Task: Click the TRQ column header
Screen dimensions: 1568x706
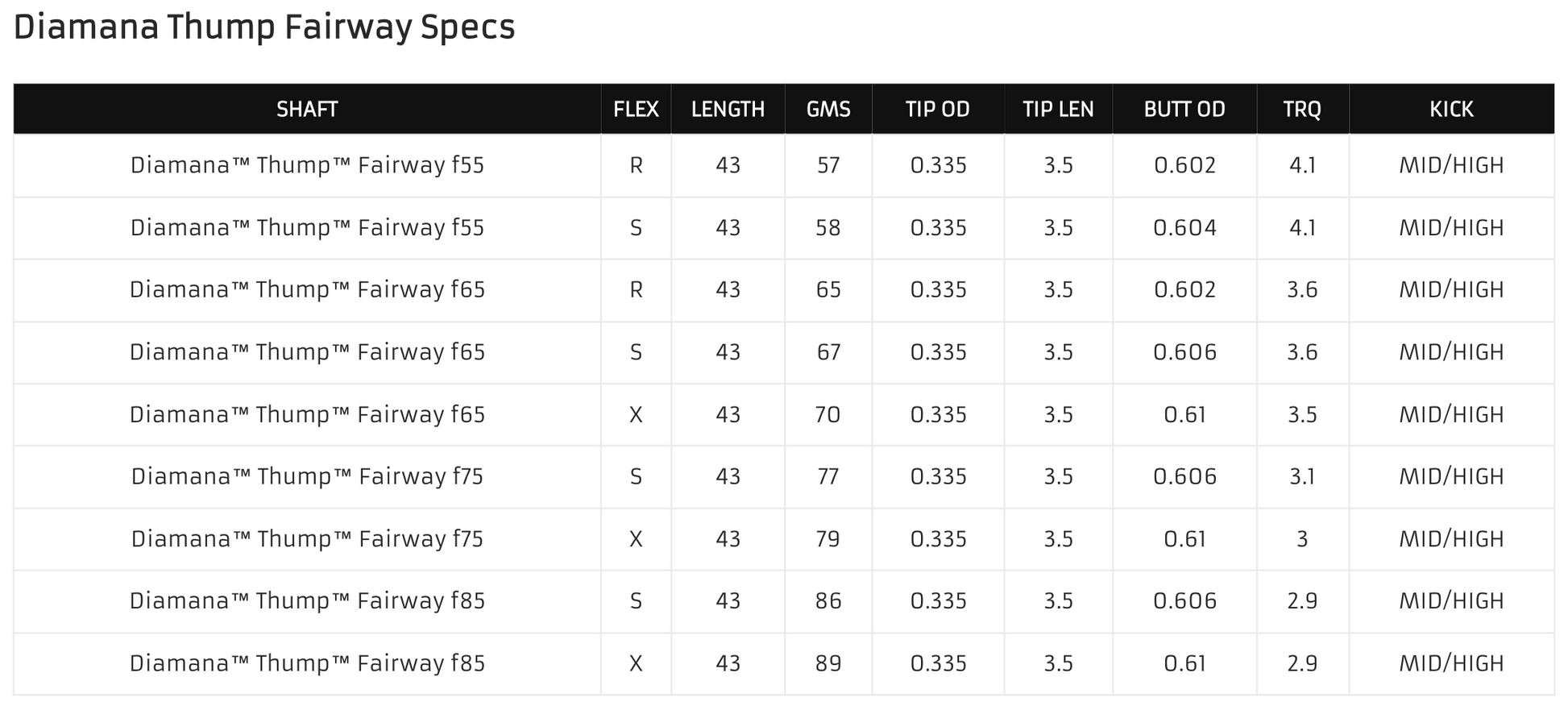Action: tap(1302, 109)
